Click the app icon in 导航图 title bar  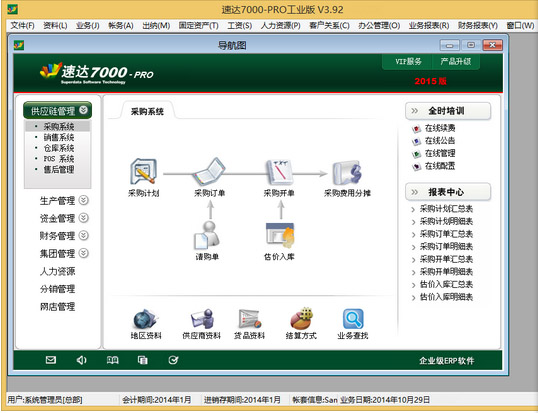tap(19, 45)
